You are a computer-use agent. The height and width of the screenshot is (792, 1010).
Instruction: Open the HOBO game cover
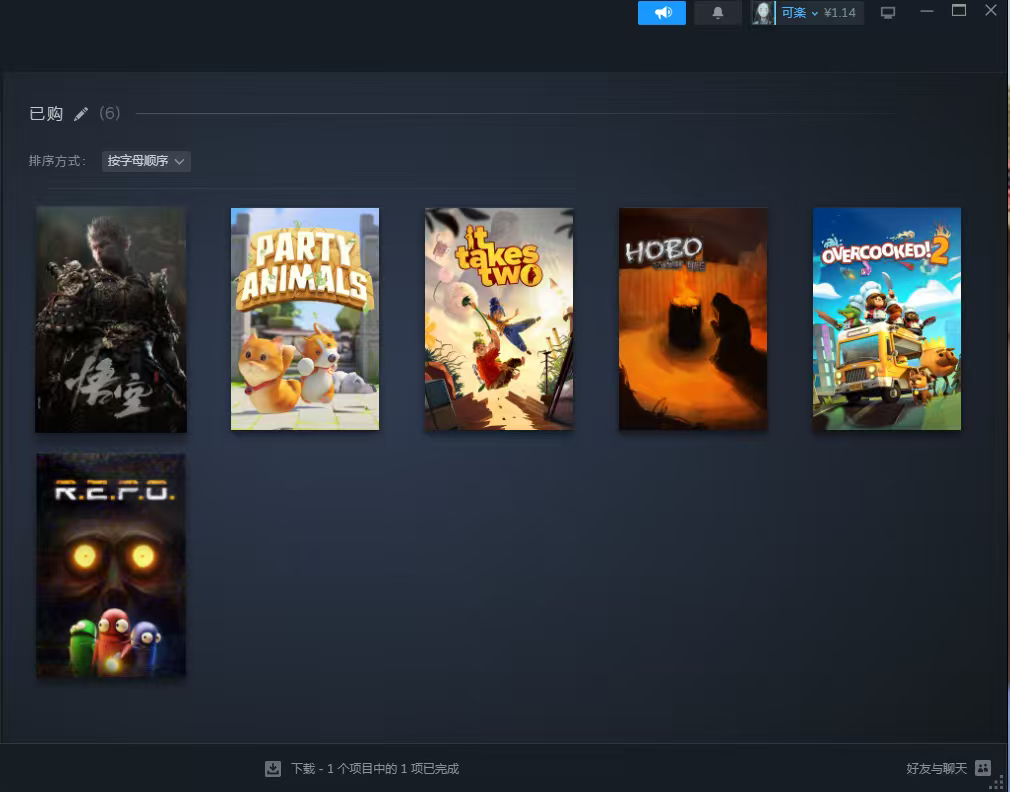(x=693, y=319)
